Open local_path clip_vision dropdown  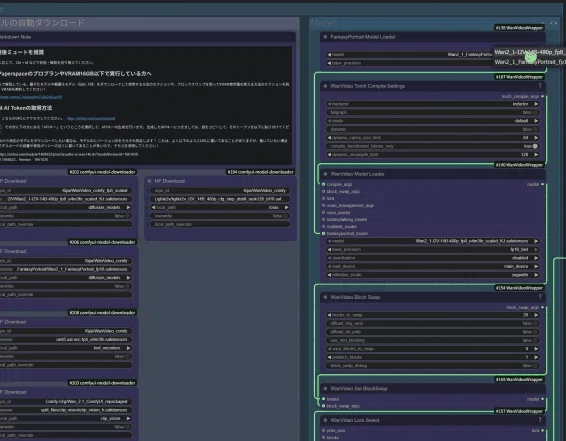coord(66,418)
